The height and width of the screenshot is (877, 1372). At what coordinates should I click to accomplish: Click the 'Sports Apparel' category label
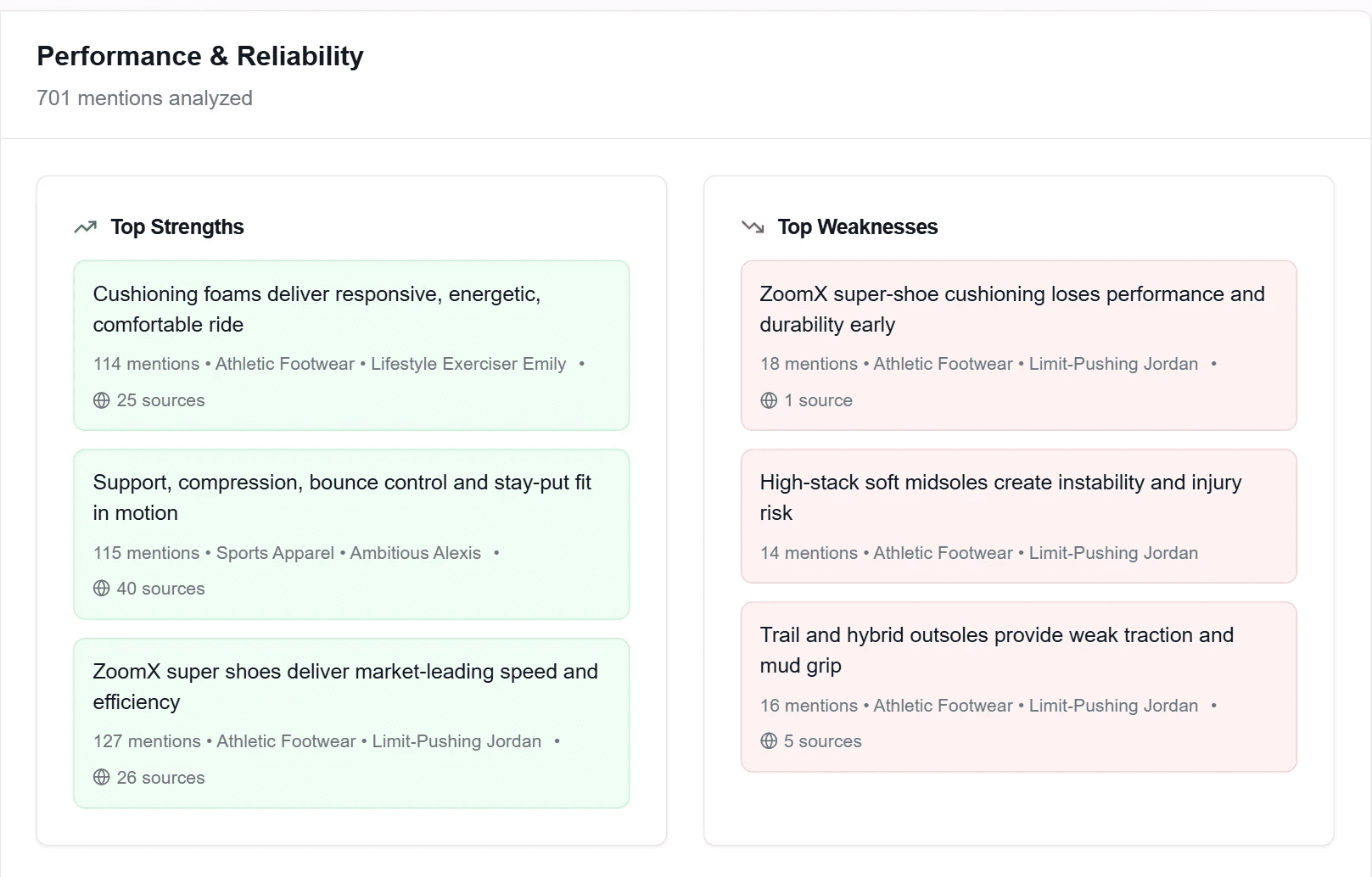pos(275,553)
